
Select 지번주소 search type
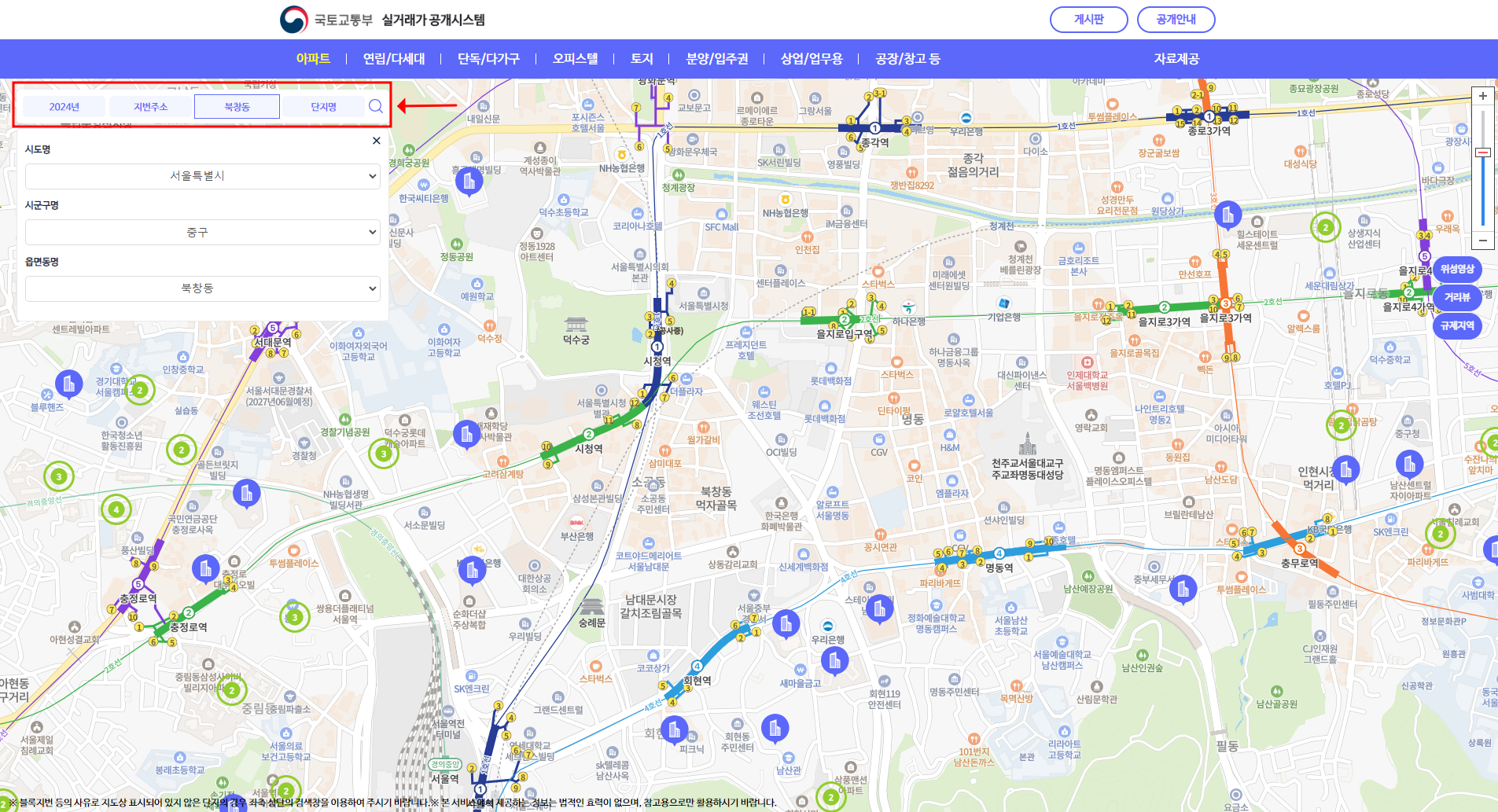(x=150, y=107)
